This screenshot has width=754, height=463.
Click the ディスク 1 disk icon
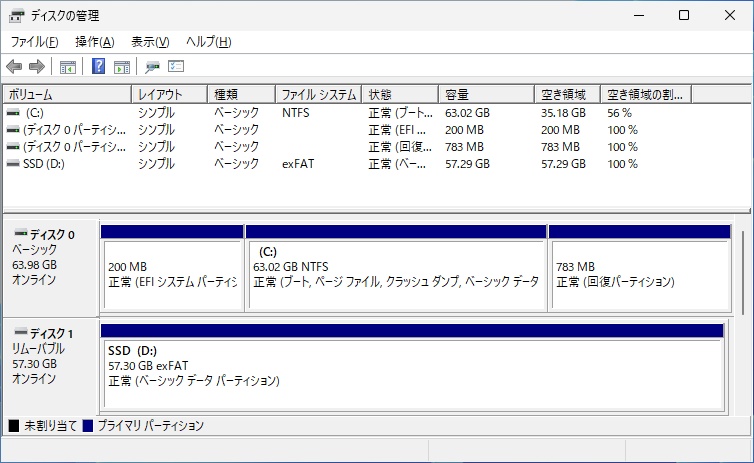21,332
